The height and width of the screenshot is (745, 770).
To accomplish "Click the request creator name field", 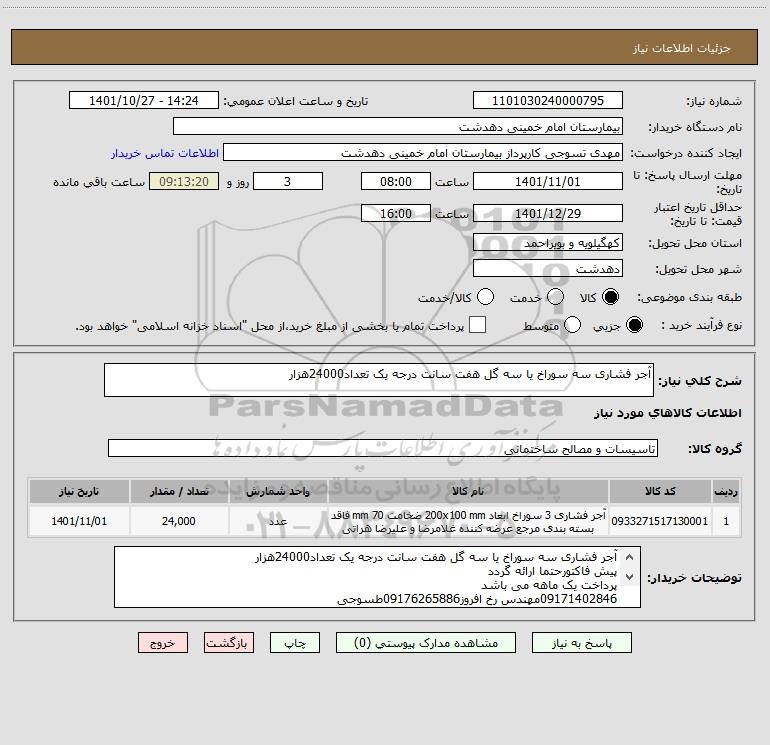I will 423,152.
